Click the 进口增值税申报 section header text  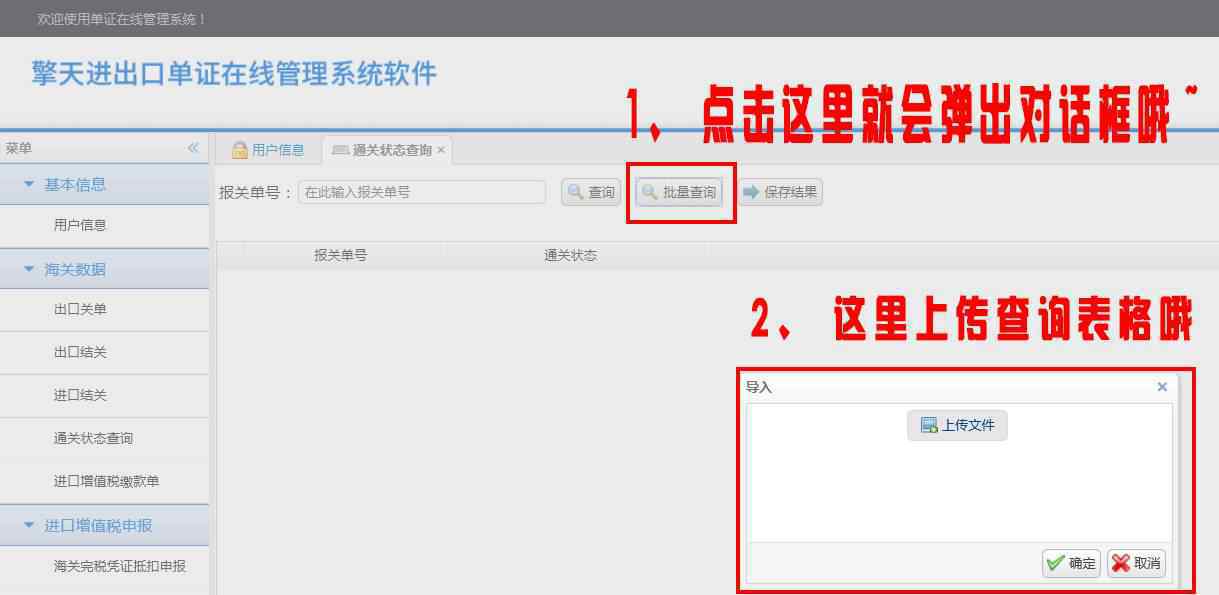tap(98, 525)
